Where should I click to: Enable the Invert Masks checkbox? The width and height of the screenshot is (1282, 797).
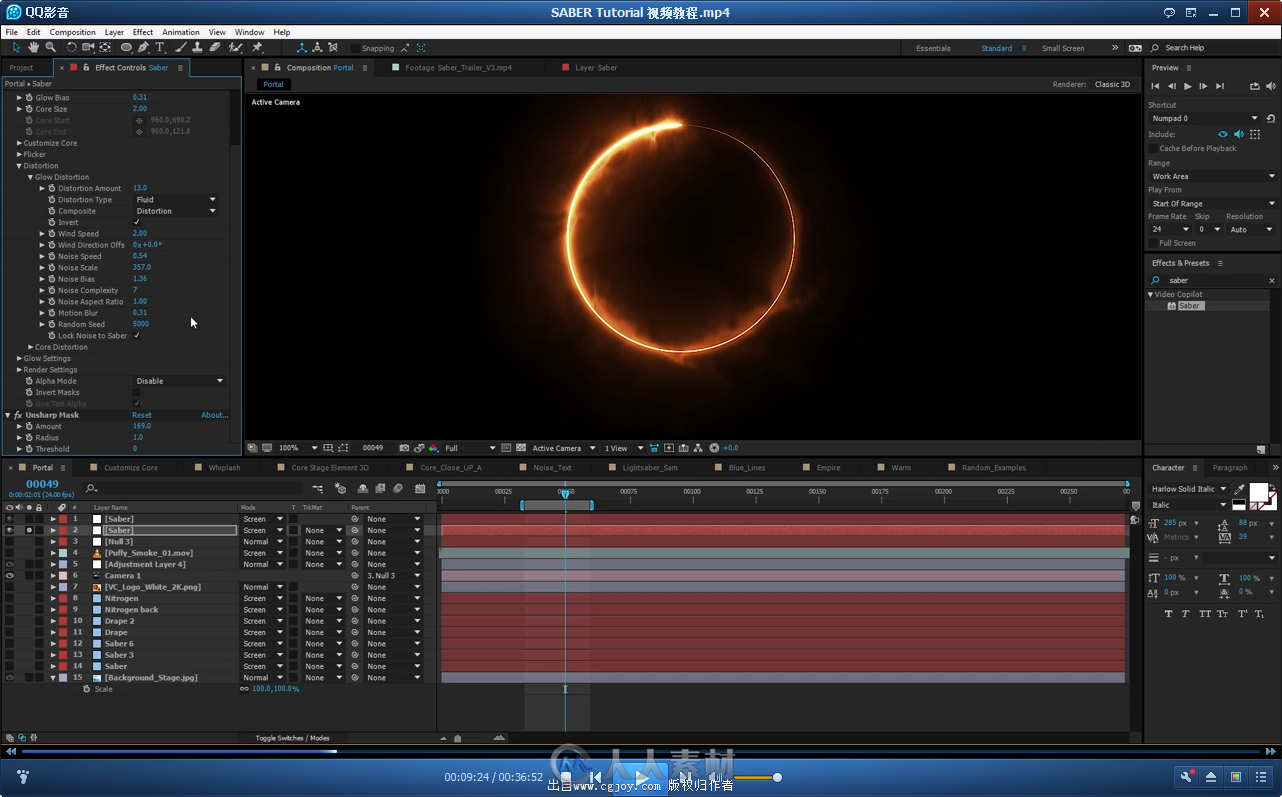click(137, 392)
